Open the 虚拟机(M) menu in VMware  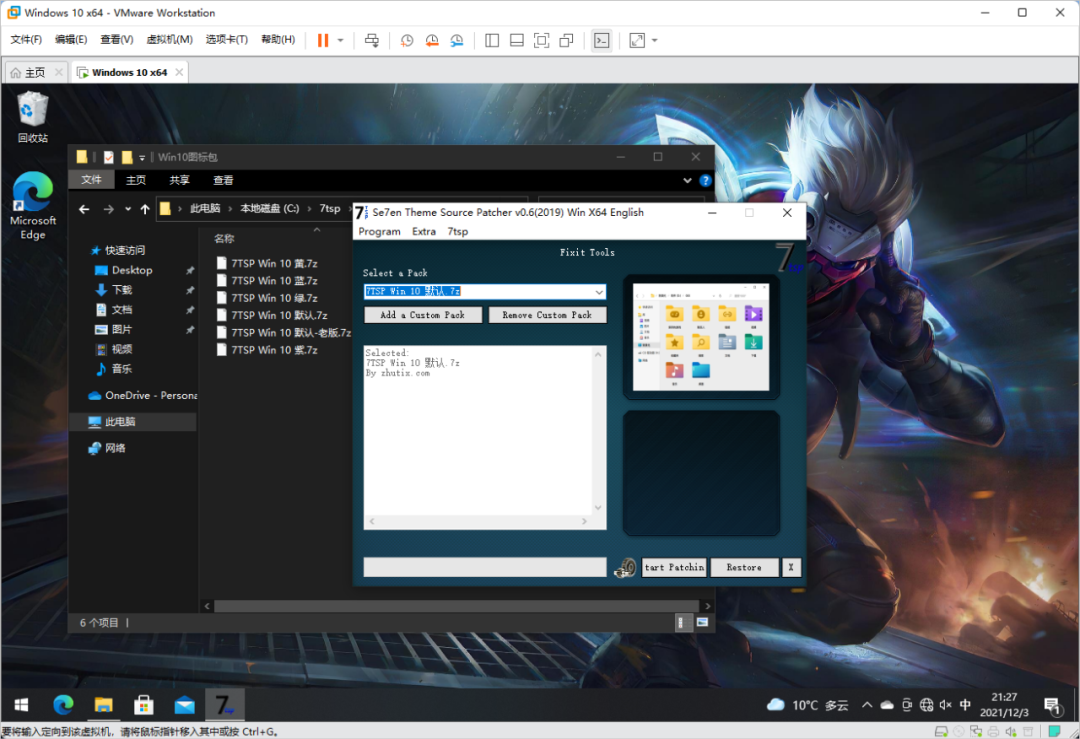coord(169,39)
